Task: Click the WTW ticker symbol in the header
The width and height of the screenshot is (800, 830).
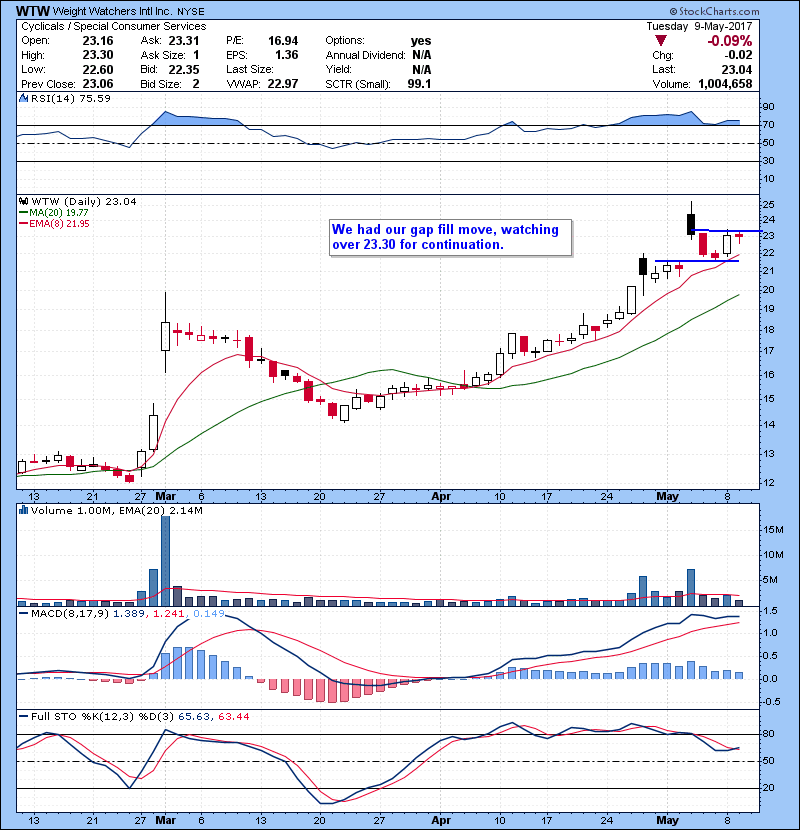Action: click(33, 11)
